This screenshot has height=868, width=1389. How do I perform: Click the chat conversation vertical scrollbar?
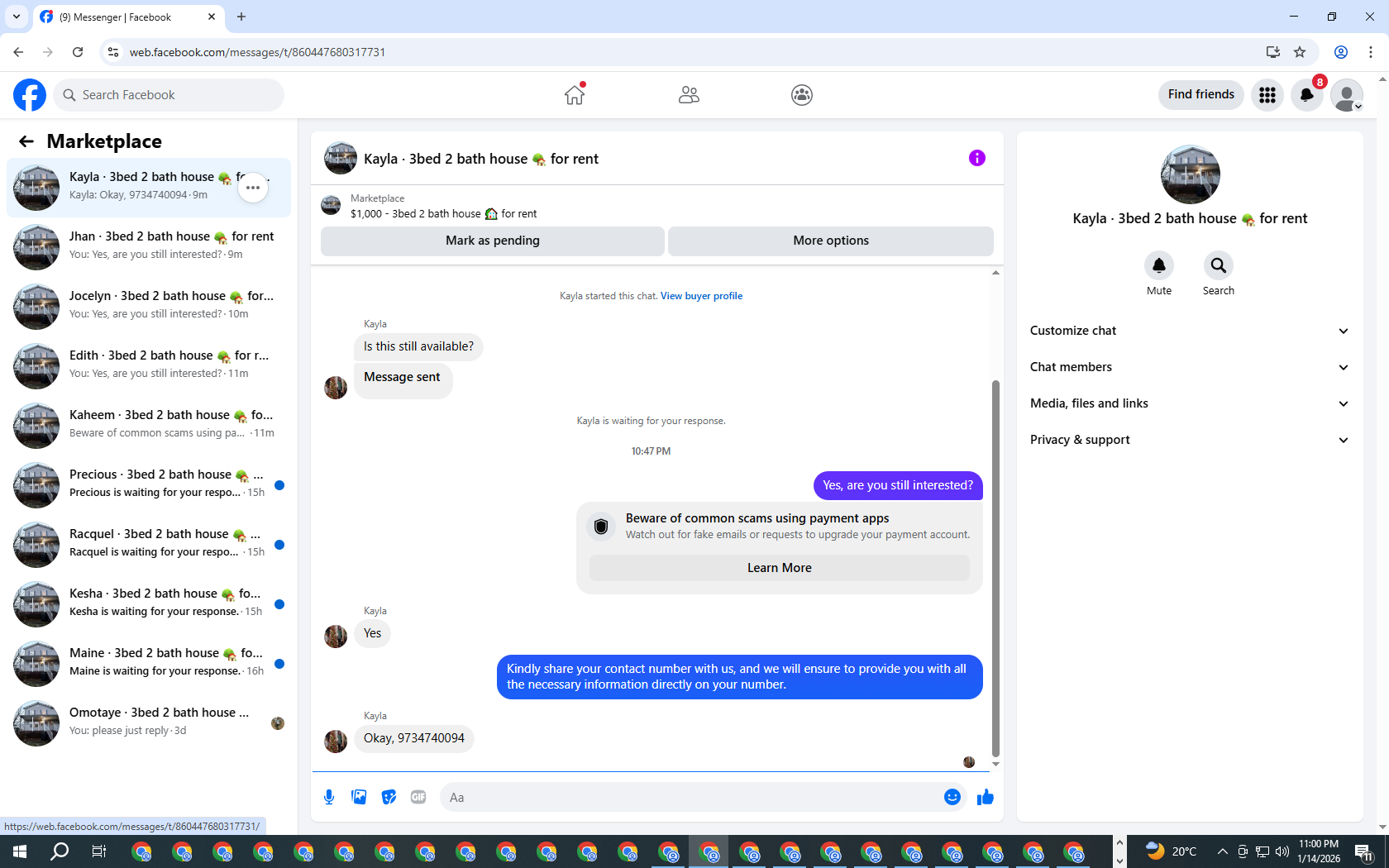[995, 569]
